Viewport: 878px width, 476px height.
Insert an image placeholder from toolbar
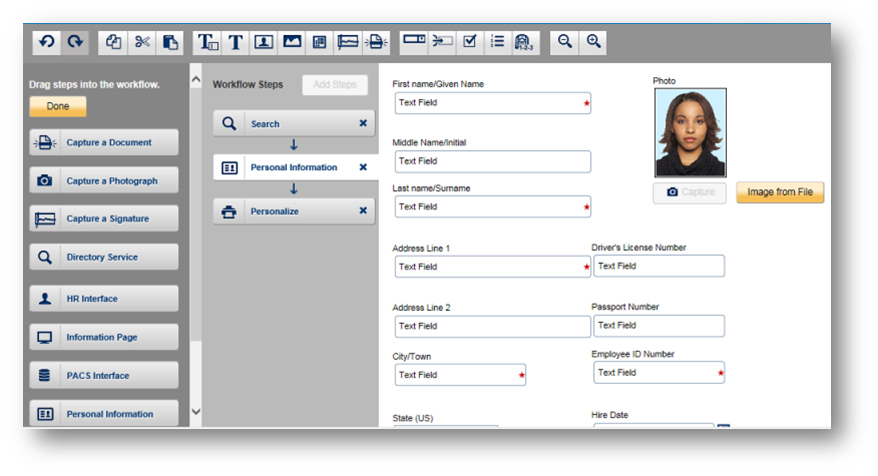coord(292,42)
